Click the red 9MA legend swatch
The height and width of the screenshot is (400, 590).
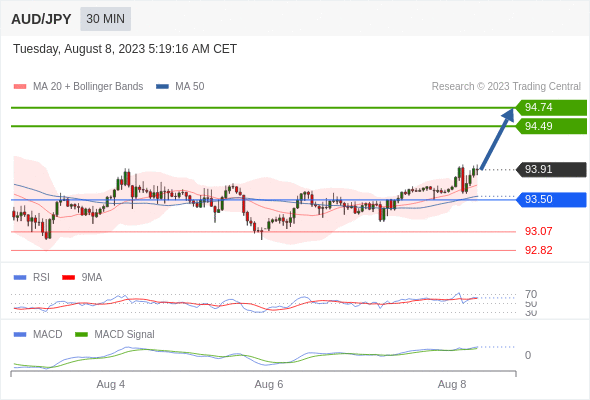pyautogui.click(x=68, y=278)
